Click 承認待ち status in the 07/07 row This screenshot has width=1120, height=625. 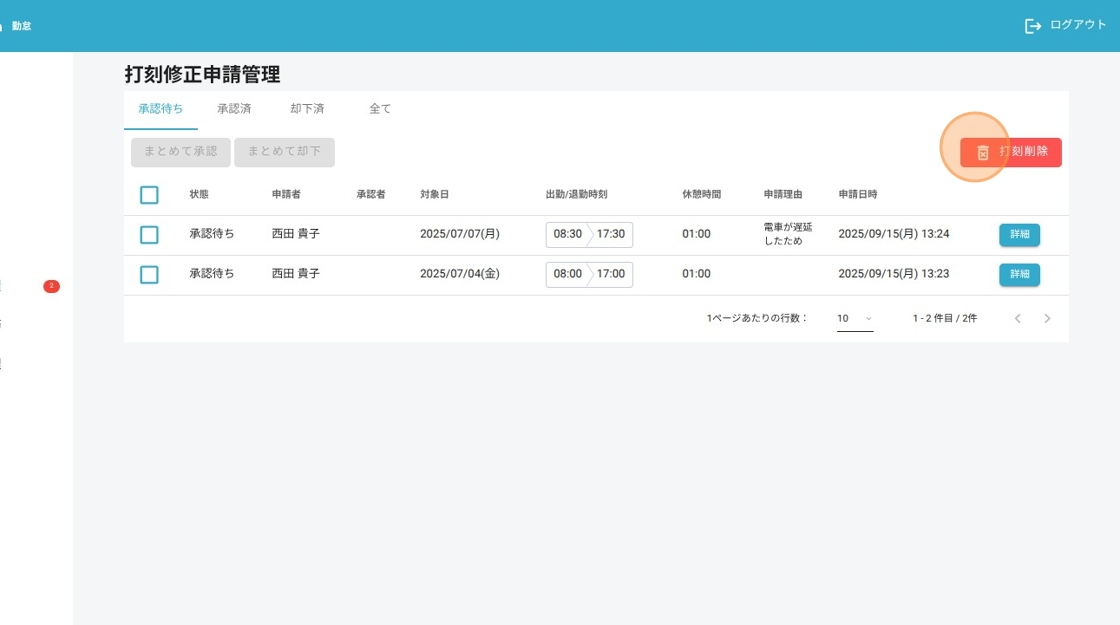pyautogui.click(x=211, y=234)
